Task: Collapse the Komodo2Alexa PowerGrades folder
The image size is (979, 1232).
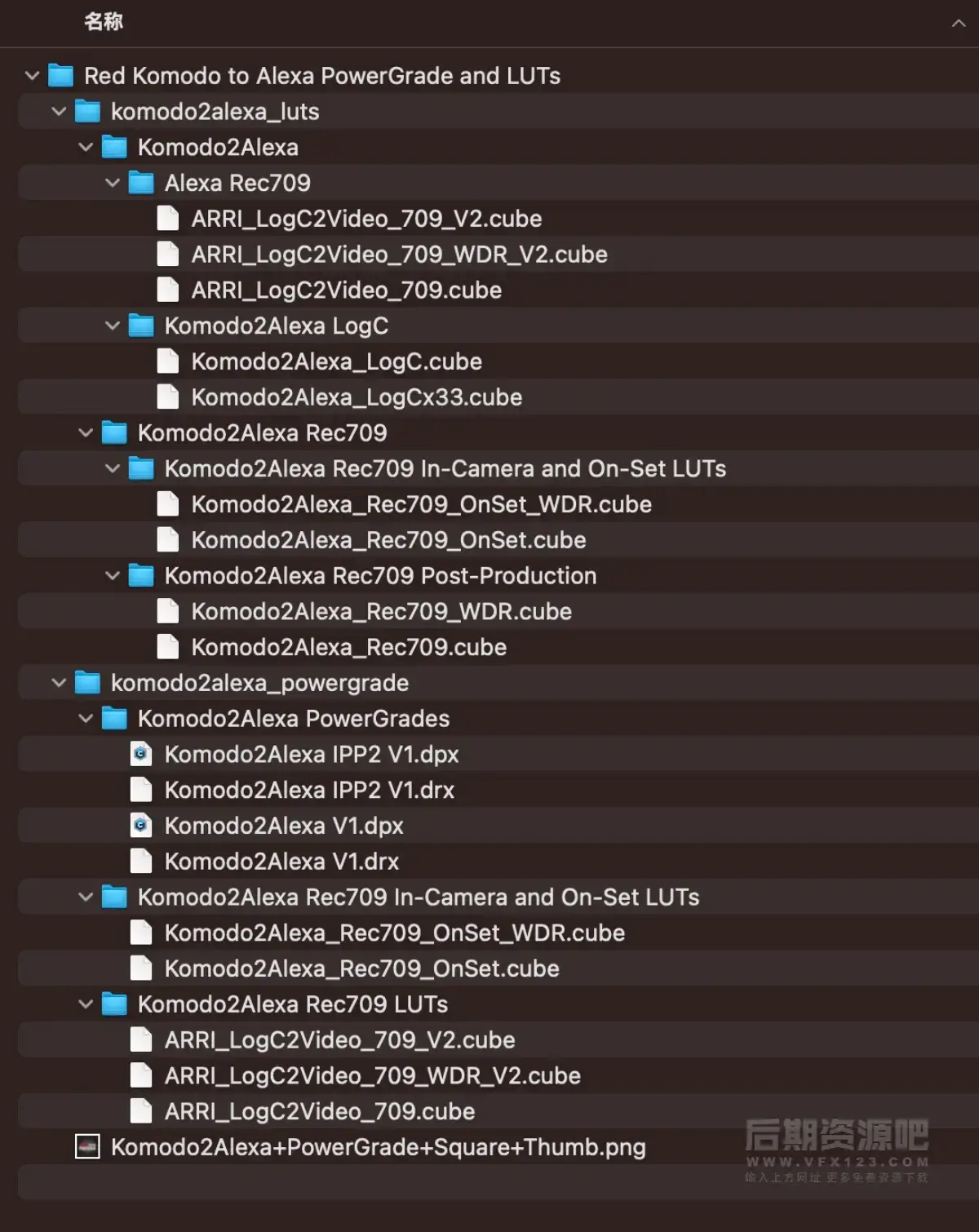Action: pyautogui.click(x=86, y=719)
